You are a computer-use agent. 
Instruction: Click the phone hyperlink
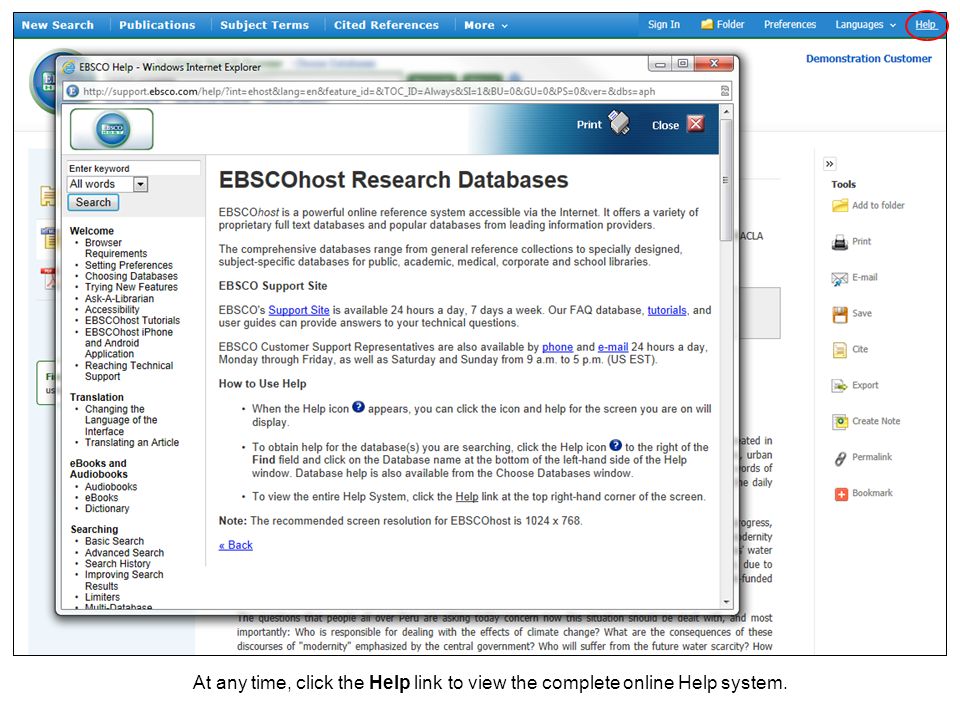pyautogui.click(x=557, y=347)
